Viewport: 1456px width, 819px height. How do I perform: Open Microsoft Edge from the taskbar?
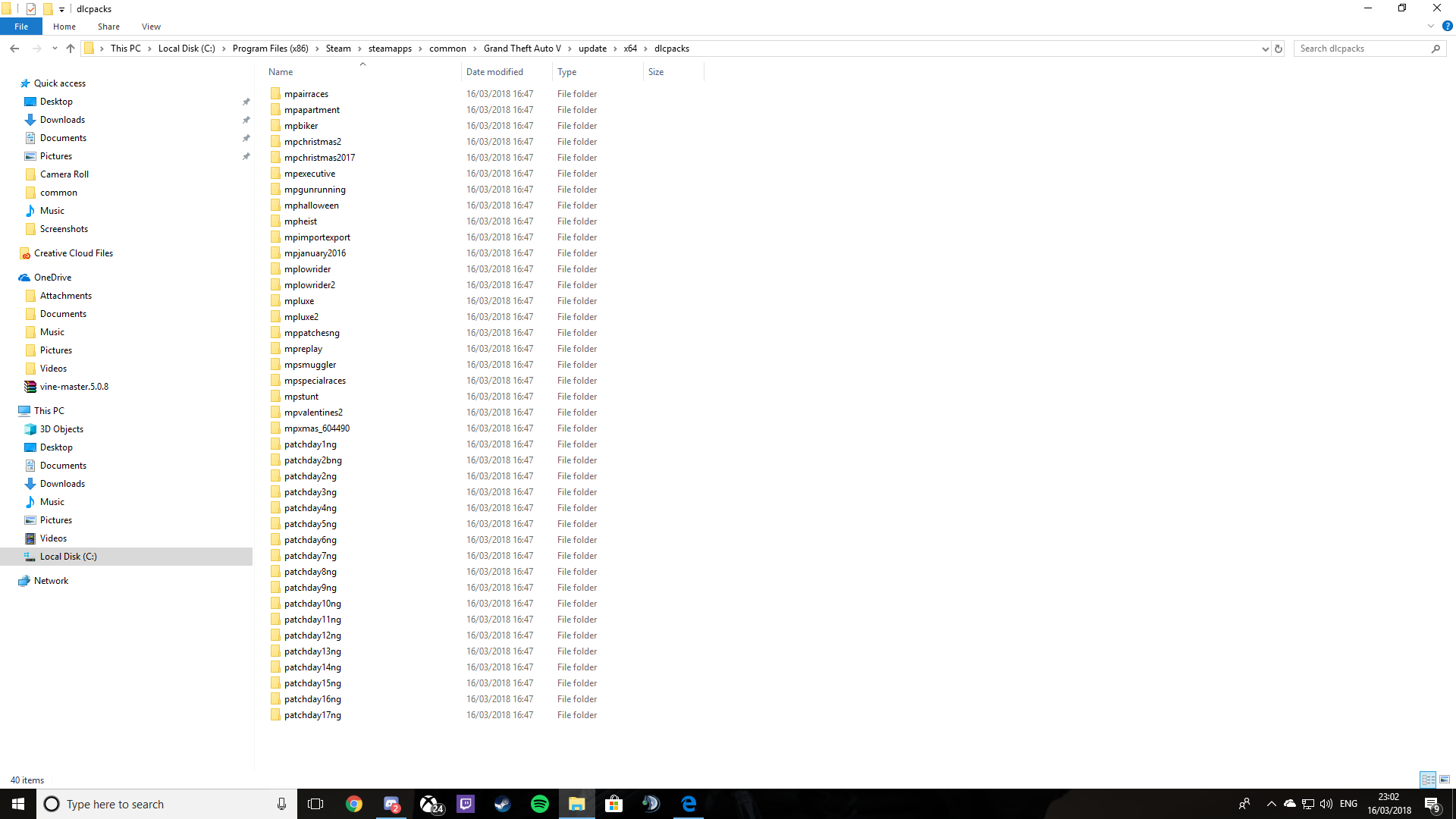[689, 804]
